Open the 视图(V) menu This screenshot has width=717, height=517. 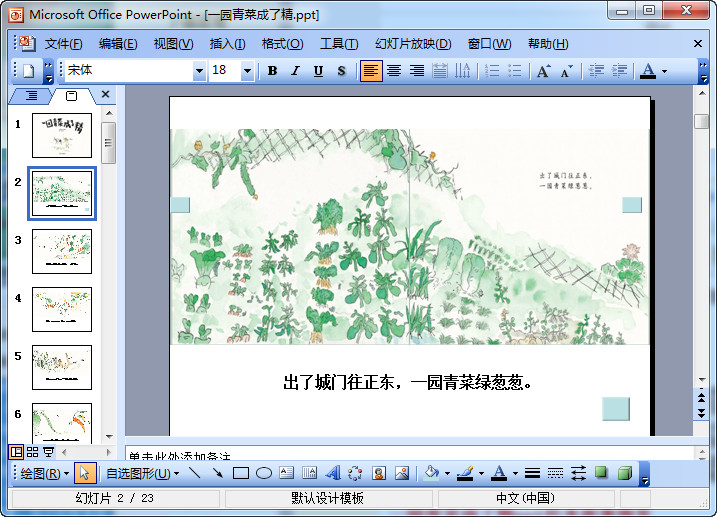point(173,44)
